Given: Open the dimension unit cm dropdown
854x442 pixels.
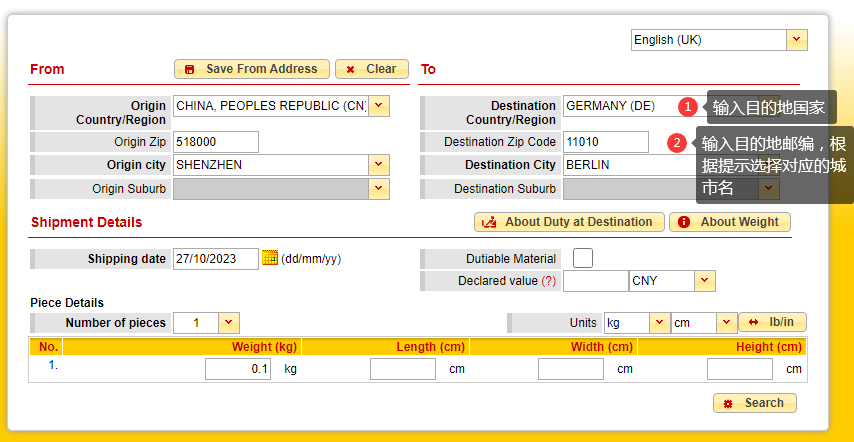Looking at the screenshot, I should pyautogui.click(x=727, y=323).
